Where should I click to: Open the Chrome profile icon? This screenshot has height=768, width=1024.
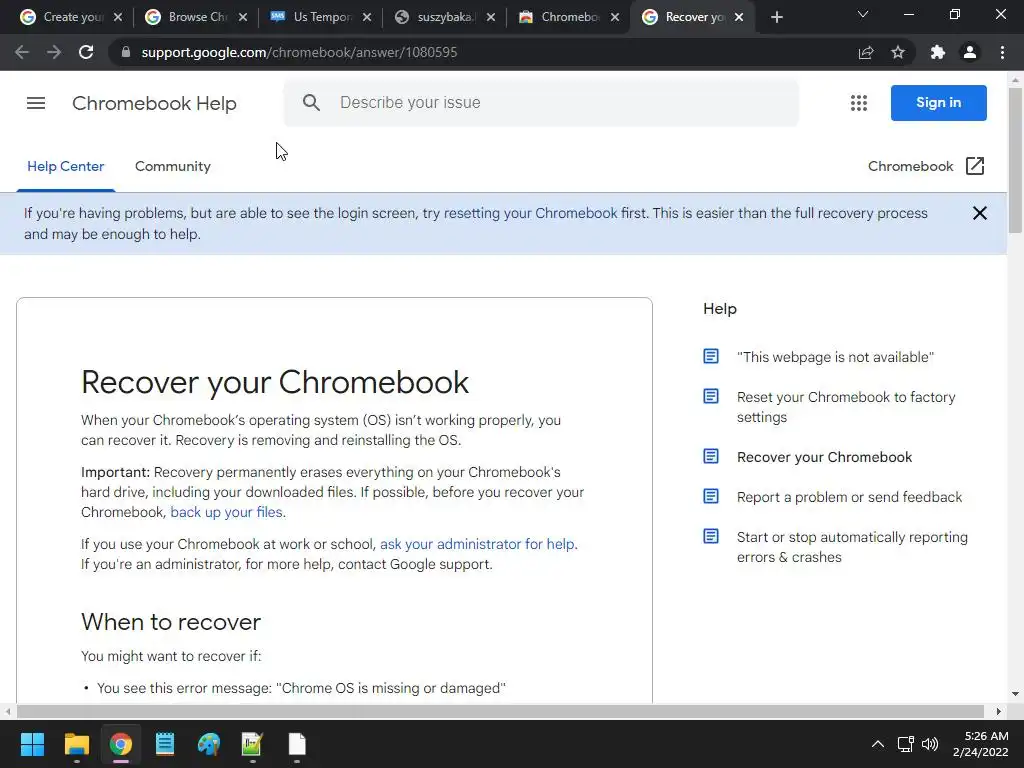point(970,52)
